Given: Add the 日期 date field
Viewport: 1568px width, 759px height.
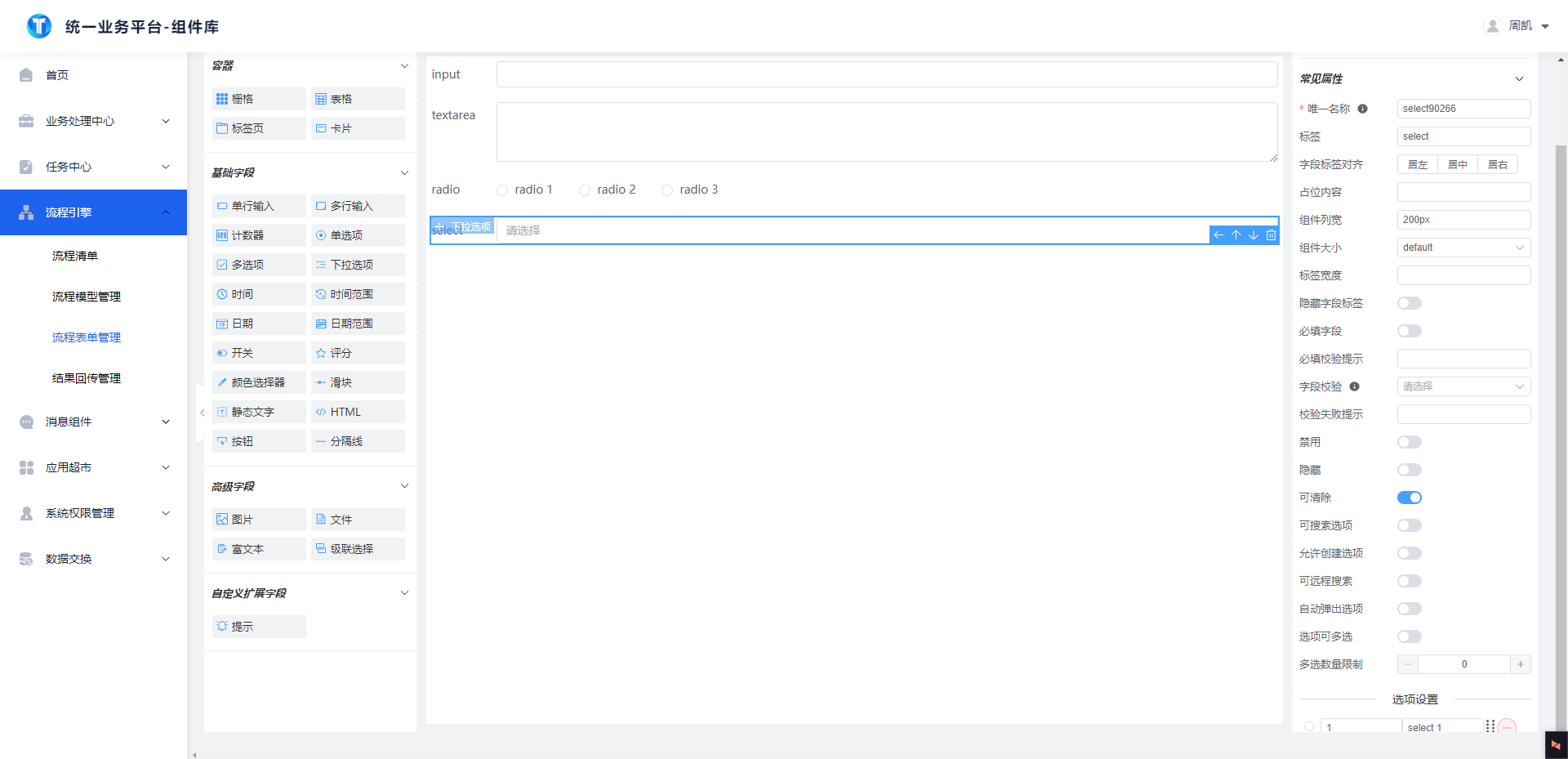Looking at the screenshot, I should tap(259, 324).
